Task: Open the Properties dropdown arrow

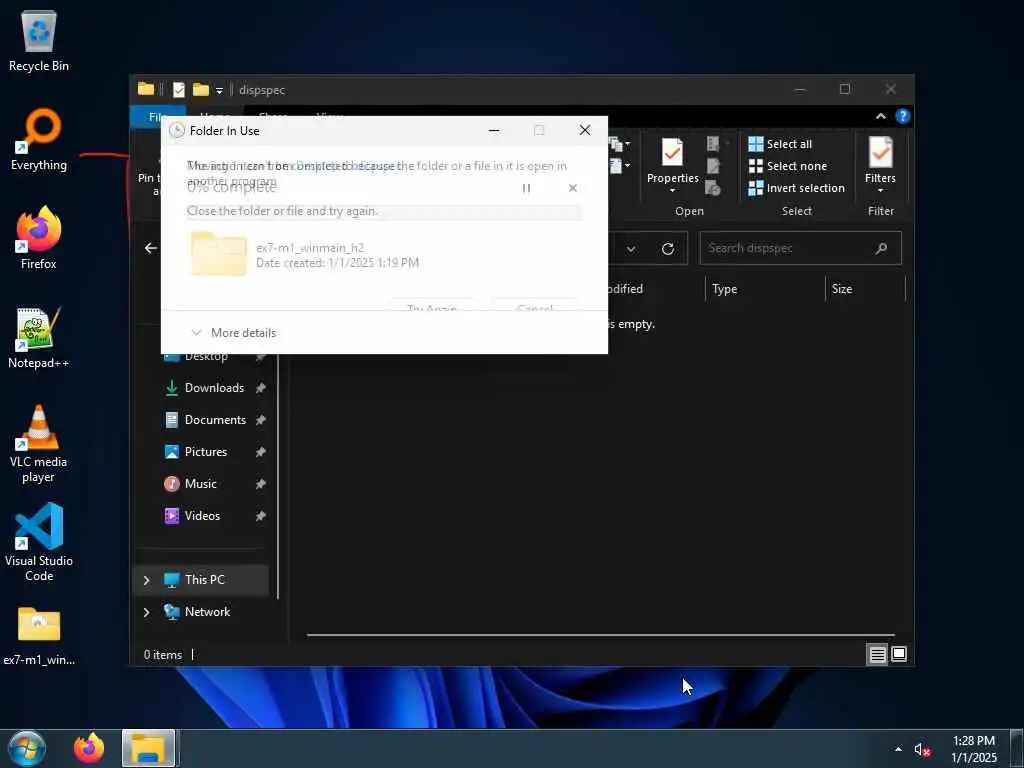Action: 673,191
